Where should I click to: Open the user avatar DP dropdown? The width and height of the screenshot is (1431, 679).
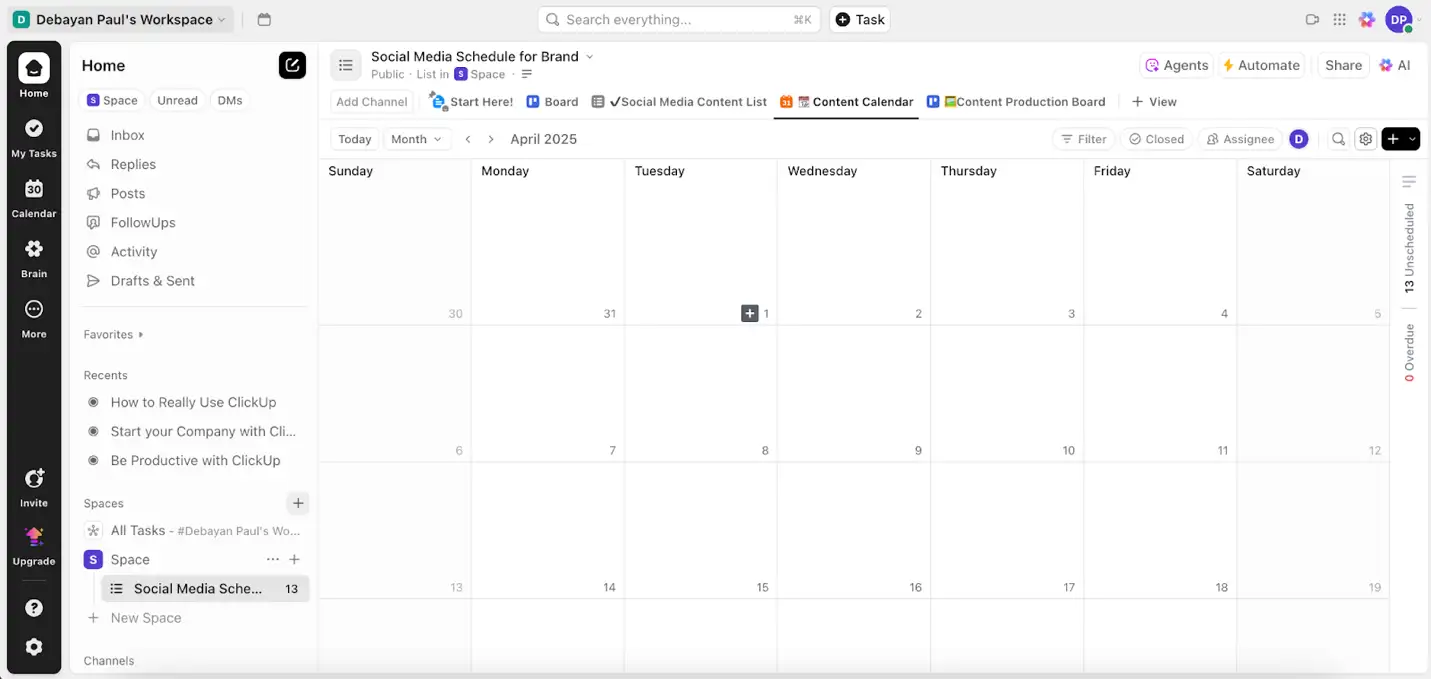pos(1404,19)
